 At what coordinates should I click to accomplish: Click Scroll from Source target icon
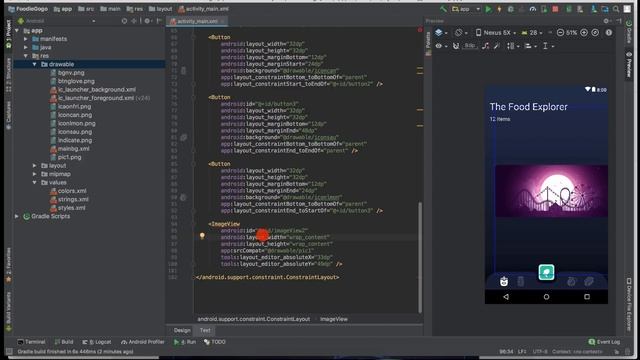tap(124, 21)
